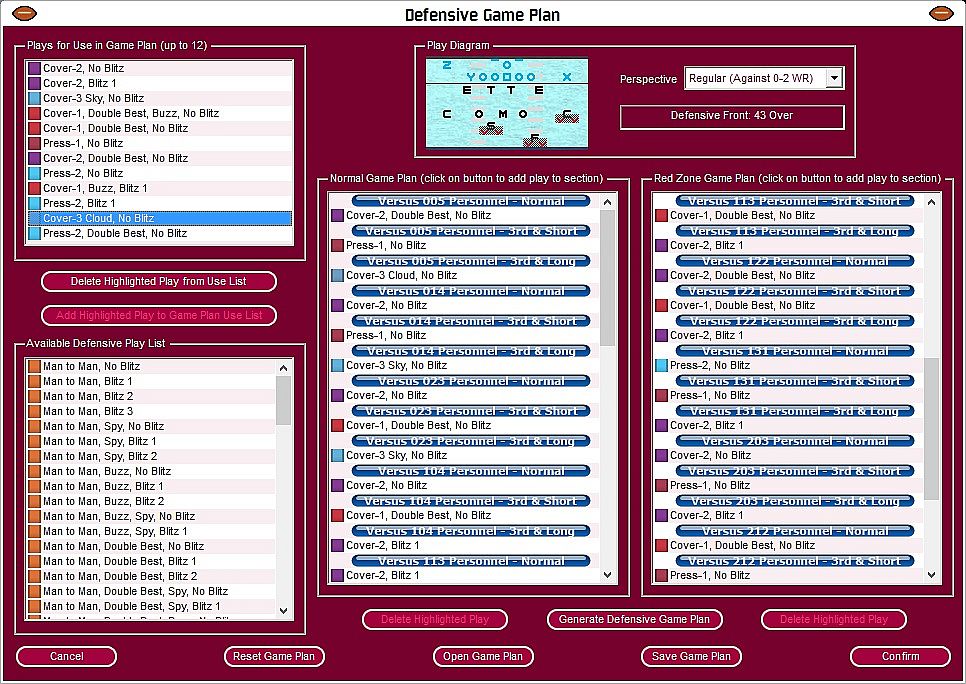This screenshot has width=966, height=684.
Task: Click Generate Defensive Game Plan
Action: point(635,619)
